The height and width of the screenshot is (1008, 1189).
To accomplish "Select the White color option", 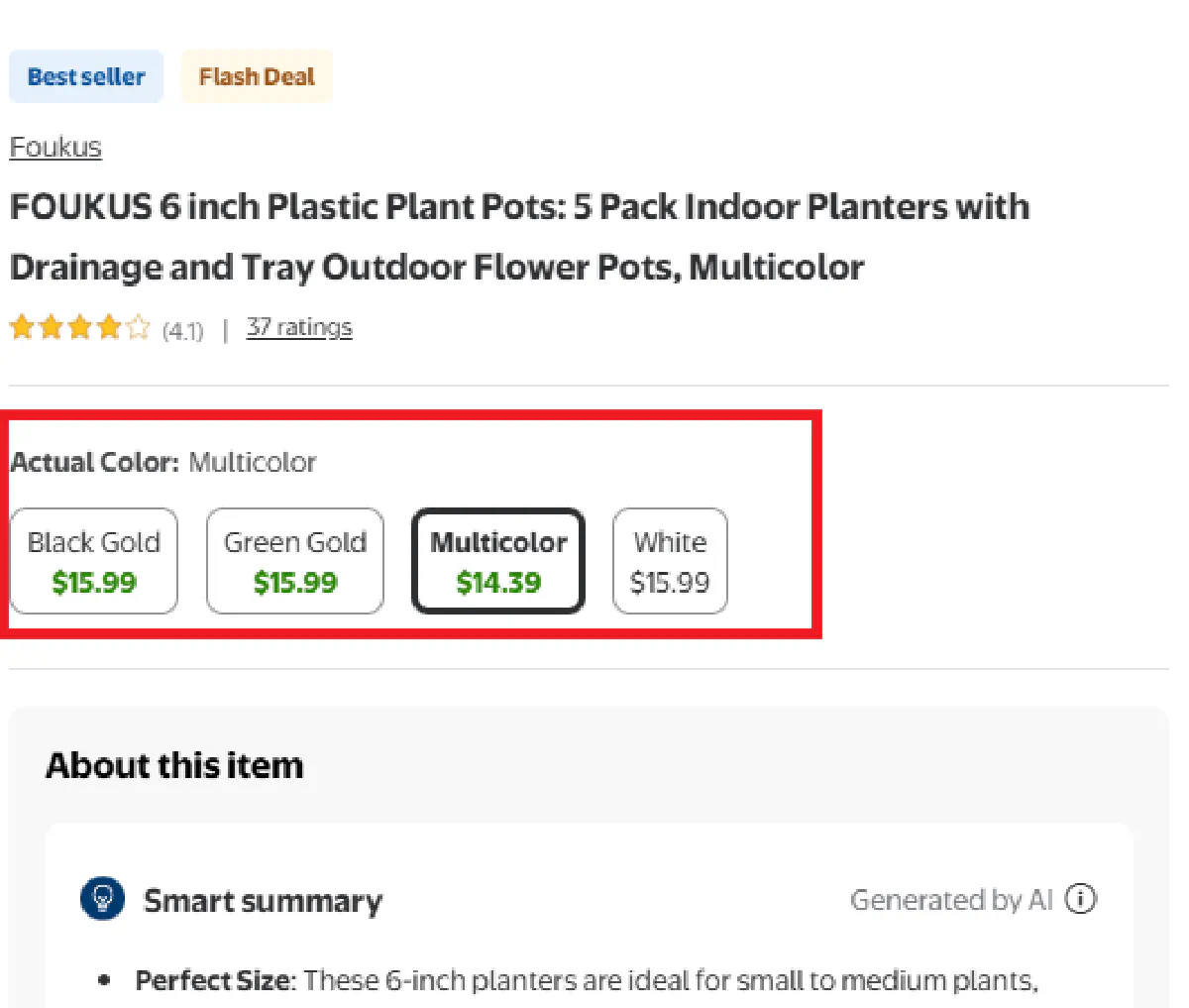I will pos(670,560).
